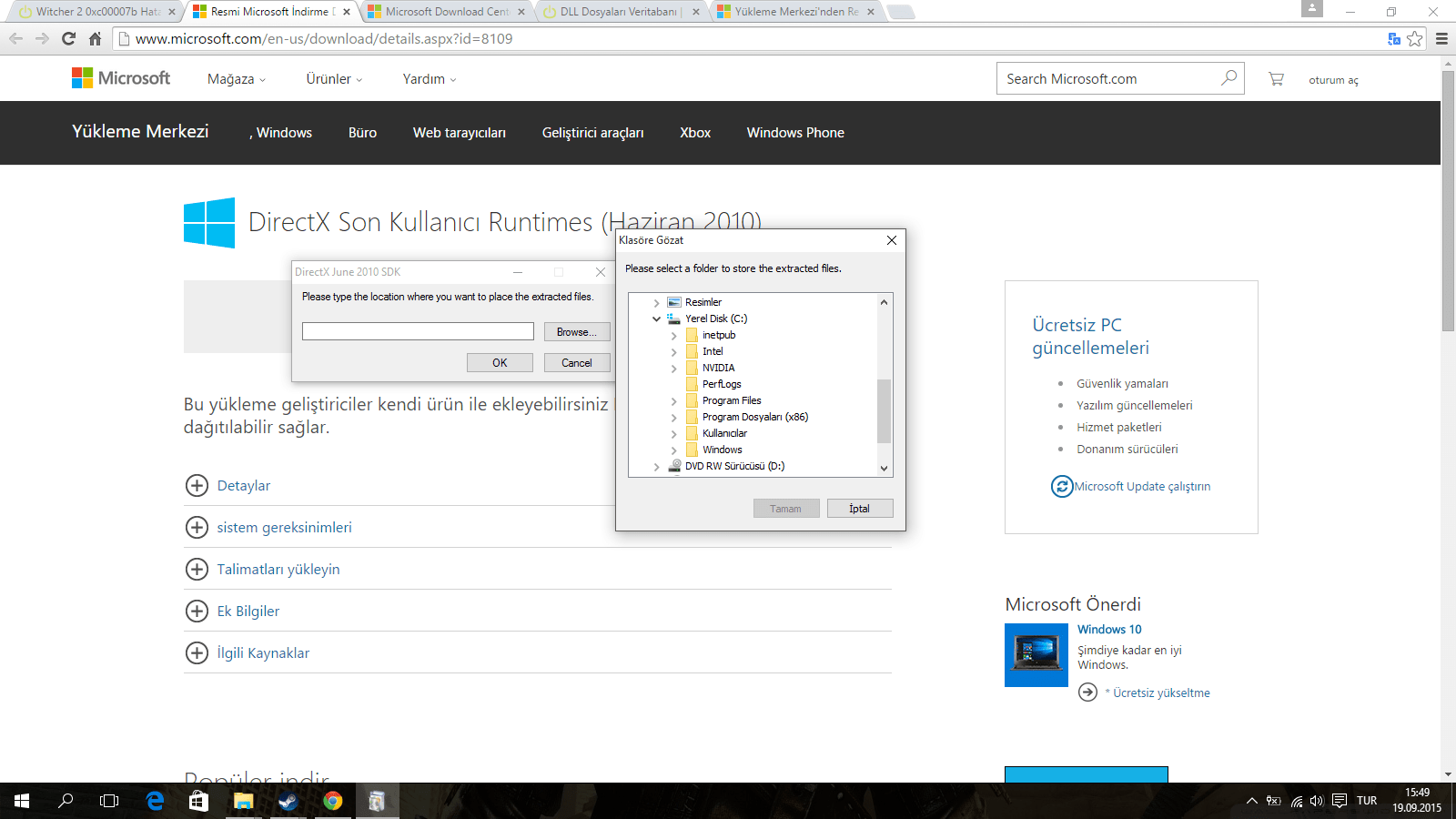
Task: Switch to the Microsoft Download Center tab
Action: click(447, 12)
